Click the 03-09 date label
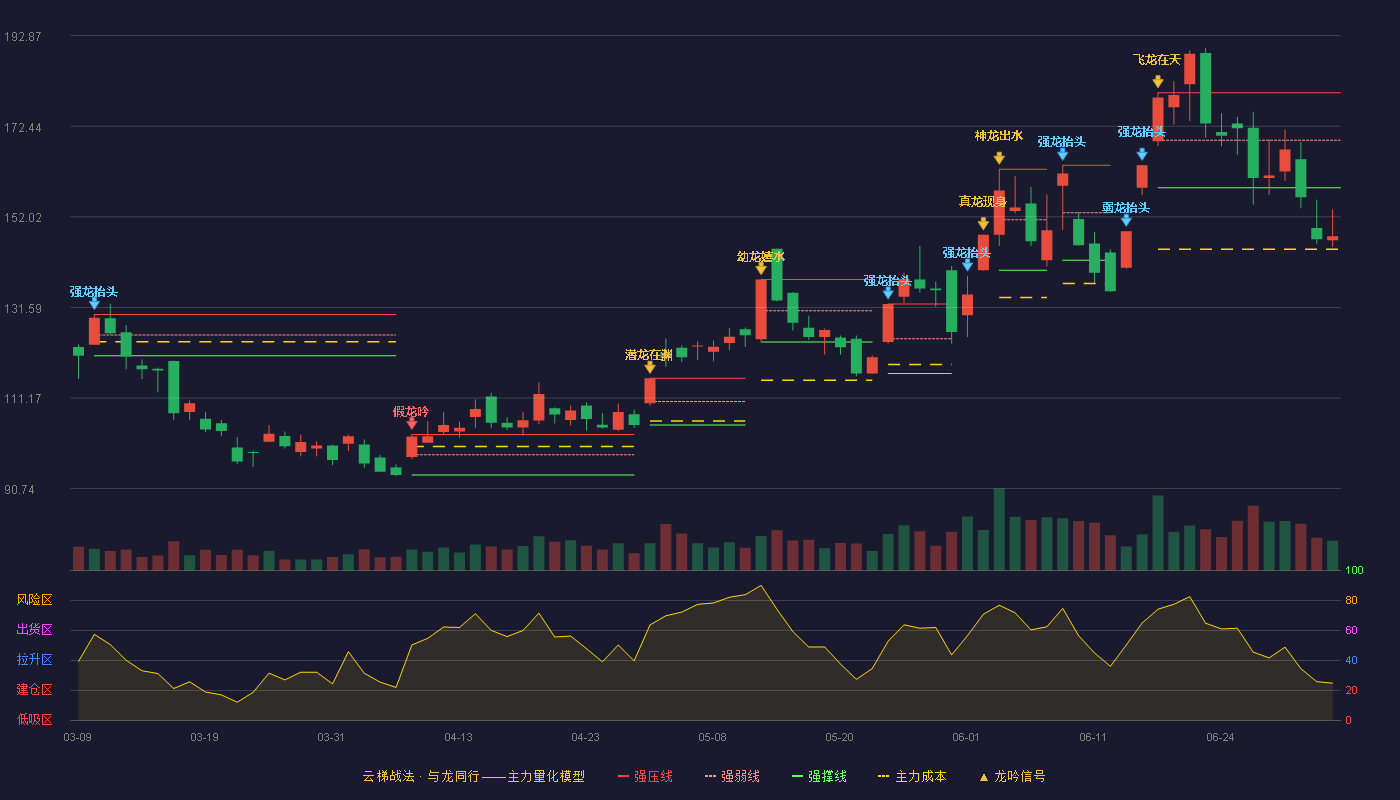1400x800 pixels. tap(78, 737)
